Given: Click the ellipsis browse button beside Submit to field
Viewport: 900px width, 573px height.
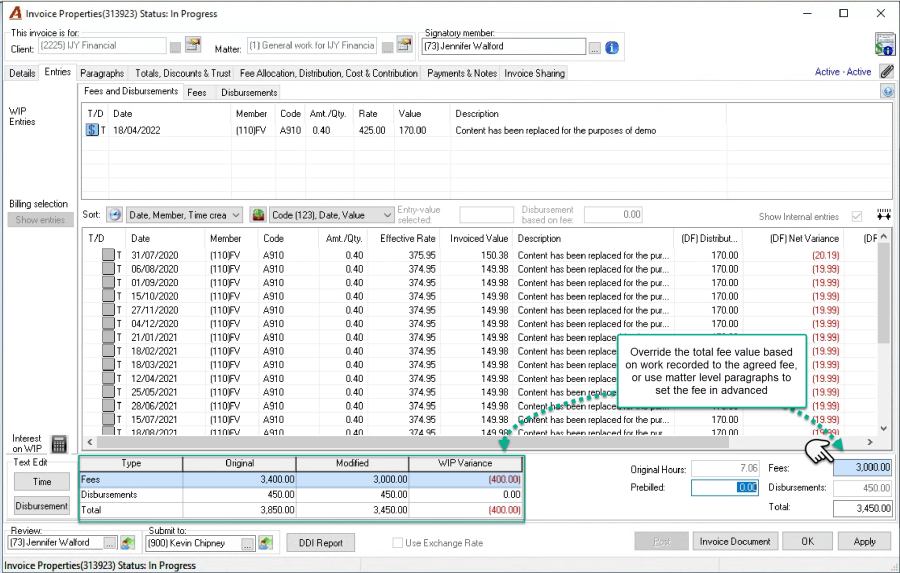Looking at the screenshot, I should (x=247, y=543).
